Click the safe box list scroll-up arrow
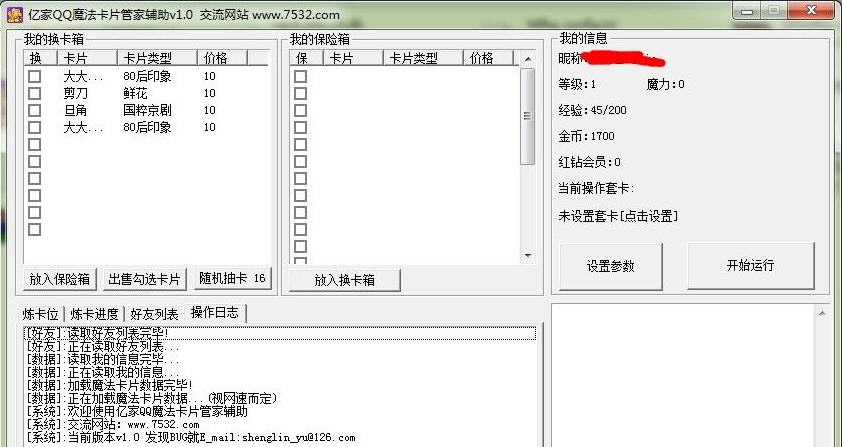Screen dimensions: 842x447 coord(527,59)
